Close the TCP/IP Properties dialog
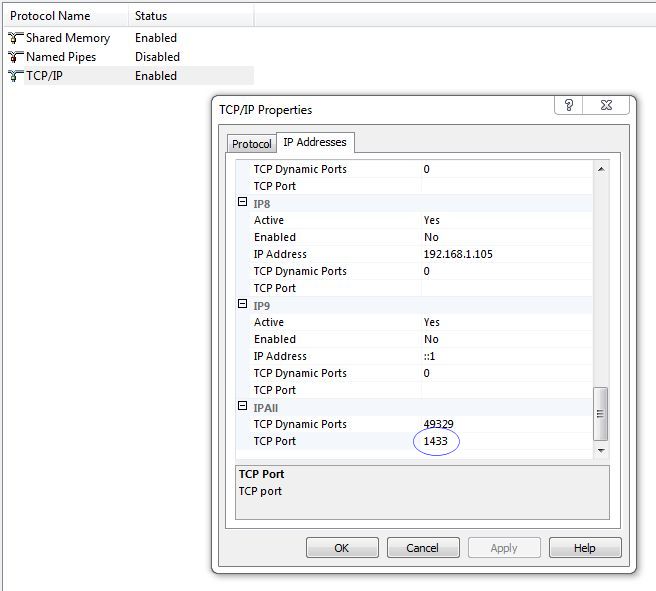Screen dimensions: 656x591 (606, 105)
